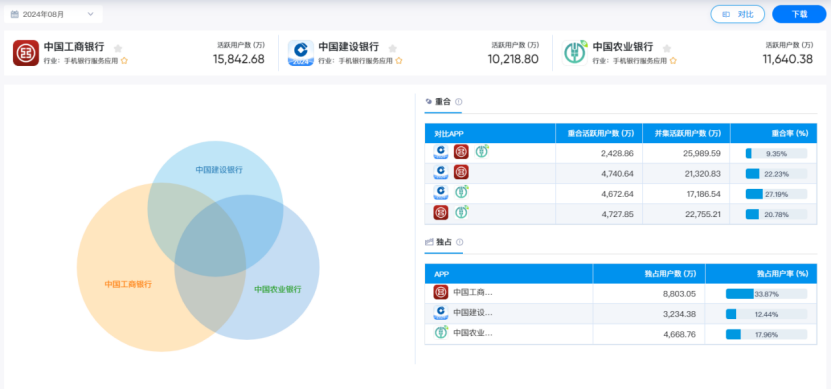Select the 重合 tab
This screenshot has height=390, width=831.
(443, 102)
